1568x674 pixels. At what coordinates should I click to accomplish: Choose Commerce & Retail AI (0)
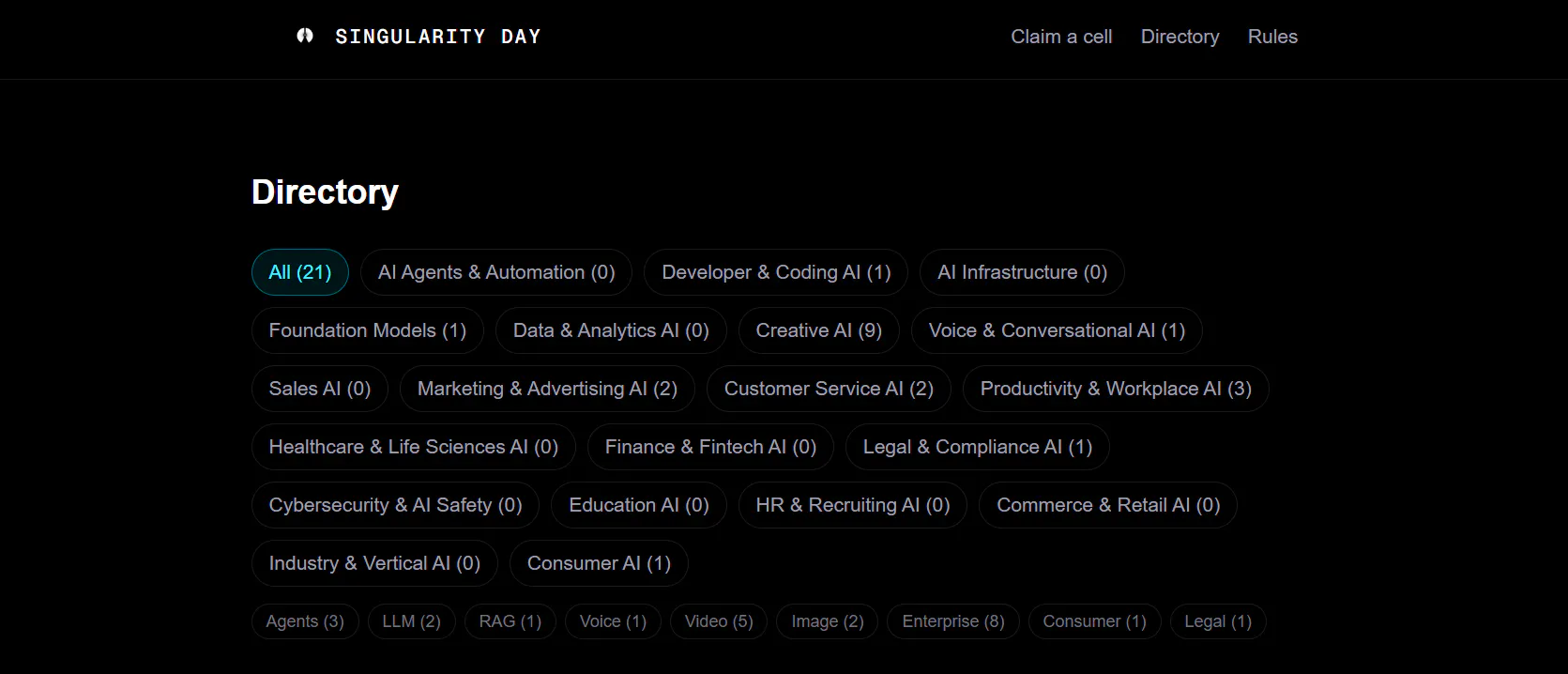(x=1108, y=505)
